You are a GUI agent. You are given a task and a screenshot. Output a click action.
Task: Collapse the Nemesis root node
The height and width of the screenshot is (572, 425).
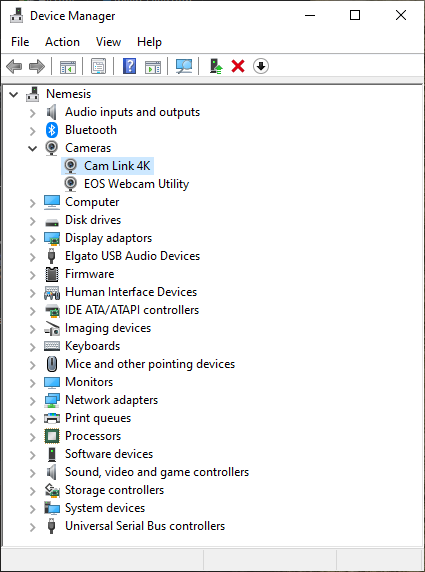[13, 94]
